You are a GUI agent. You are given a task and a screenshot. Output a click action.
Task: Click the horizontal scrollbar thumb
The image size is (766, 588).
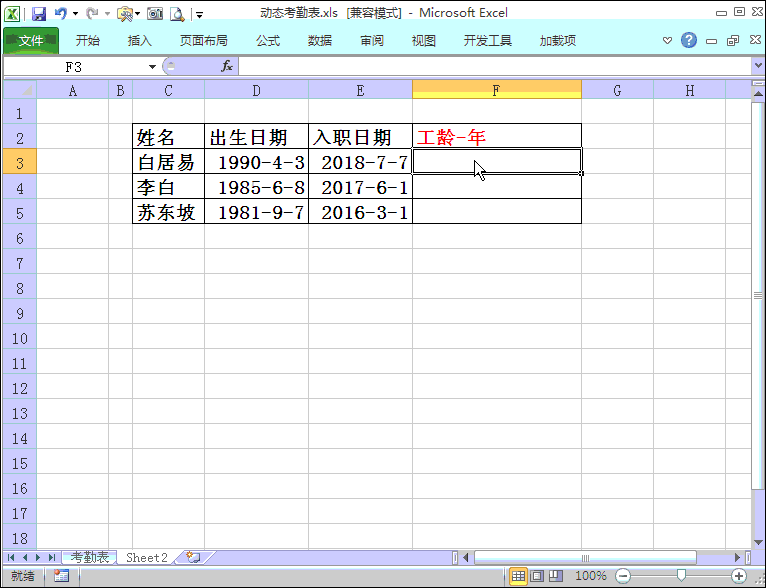coord(585,558)
